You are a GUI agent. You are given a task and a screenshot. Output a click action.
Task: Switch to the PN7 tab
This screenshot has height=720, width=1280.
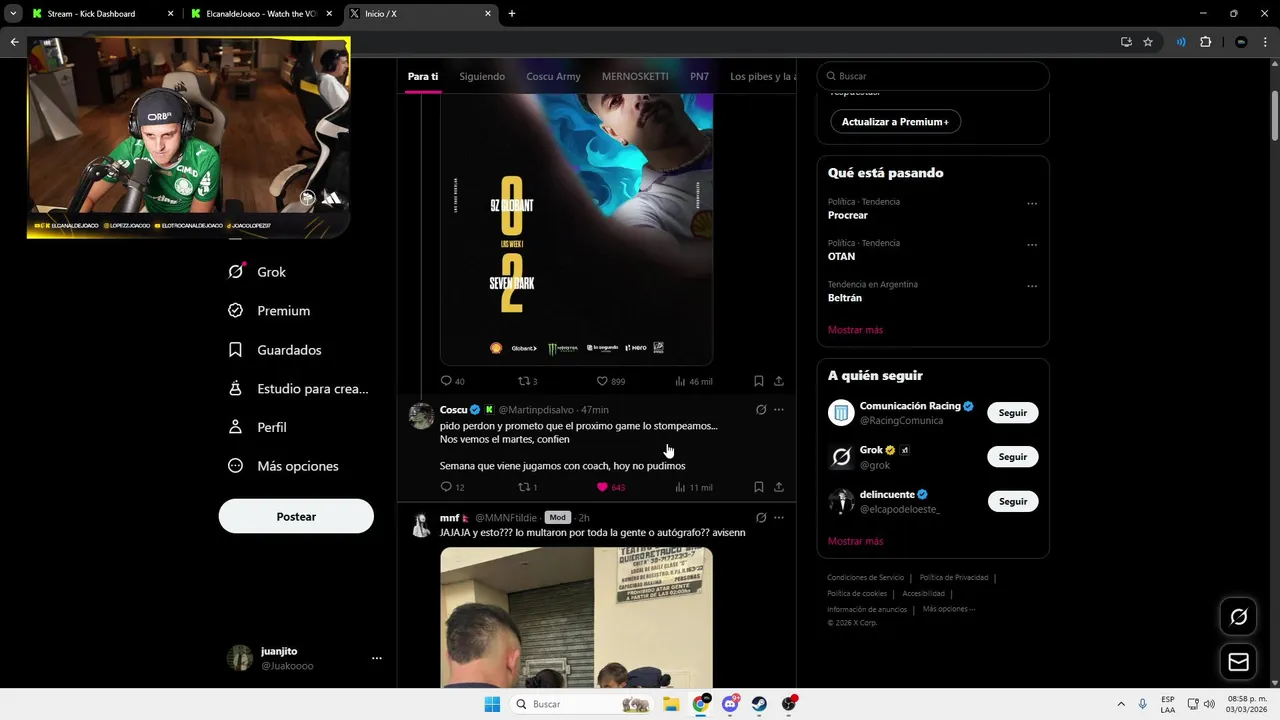[699, 77]
